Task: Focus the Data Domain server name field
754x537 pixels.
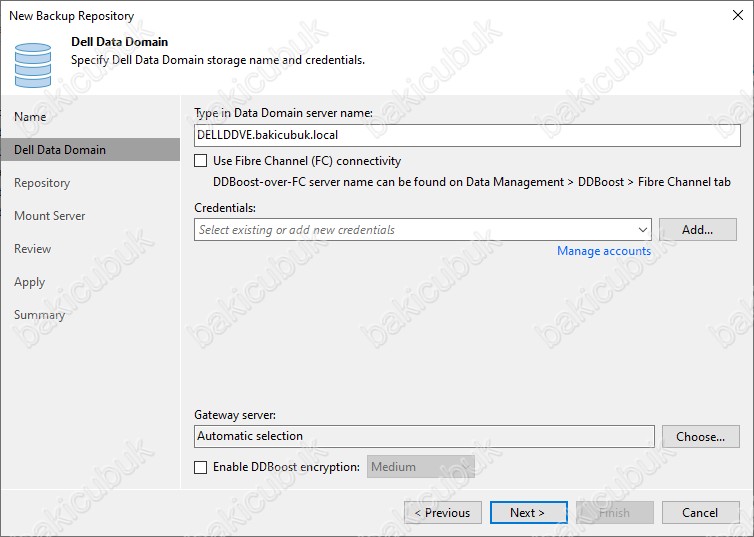Action: click(467, 135)
